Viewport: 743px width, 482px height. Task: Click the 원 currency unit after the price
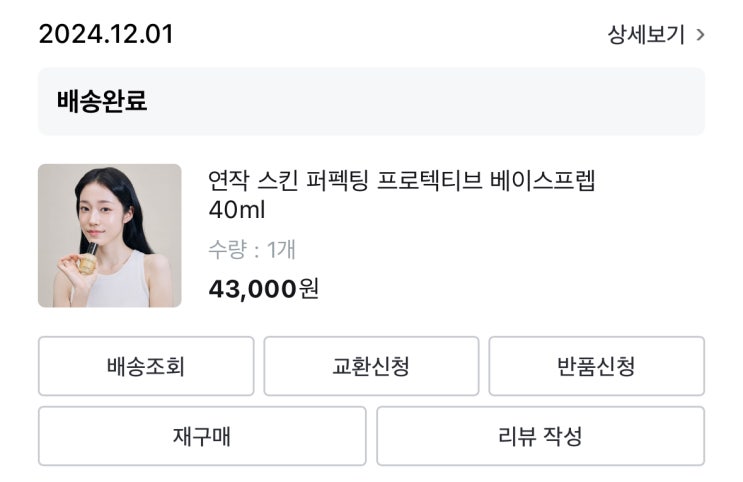[309, 289]
